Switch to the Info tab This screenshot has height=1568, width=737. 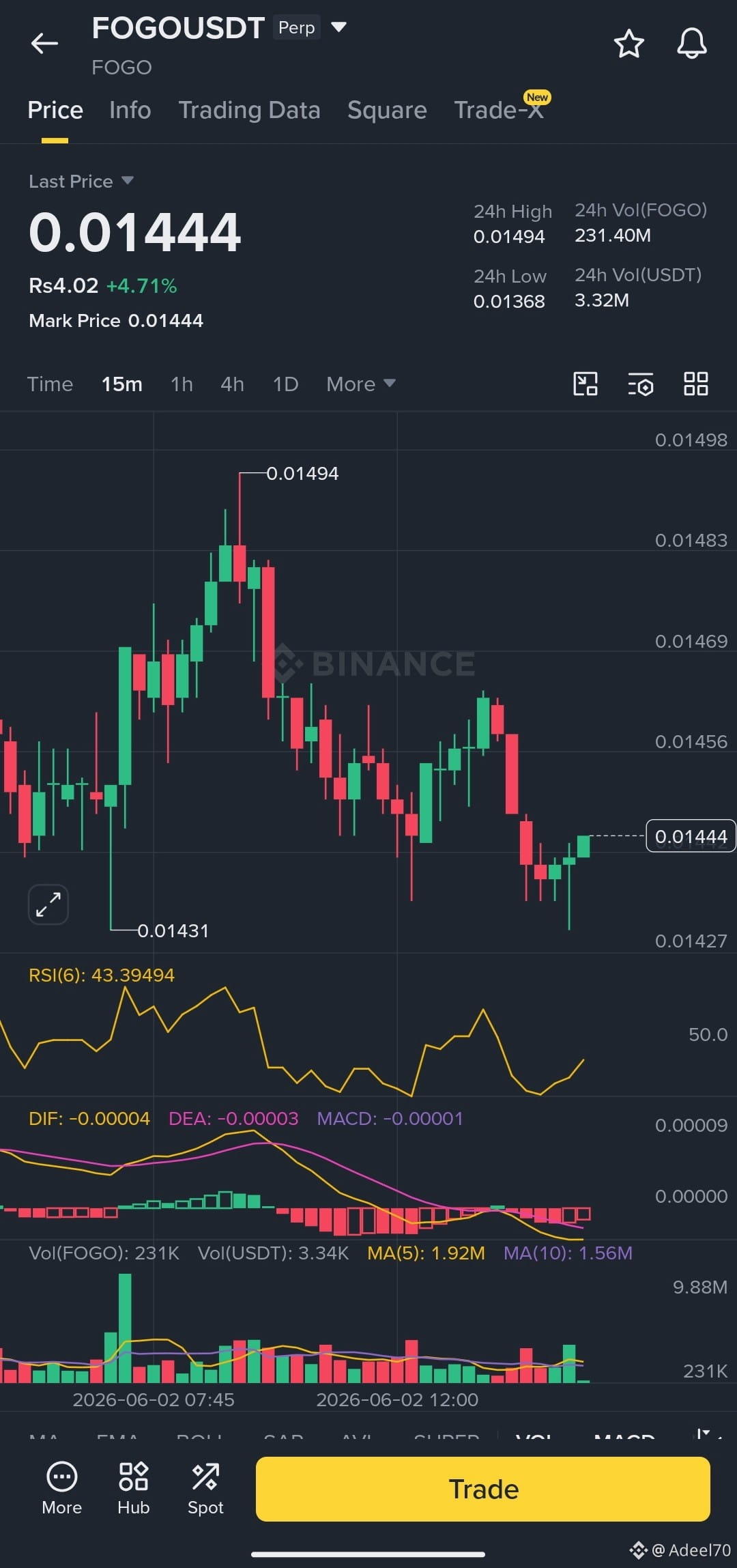tap(130, 111)
